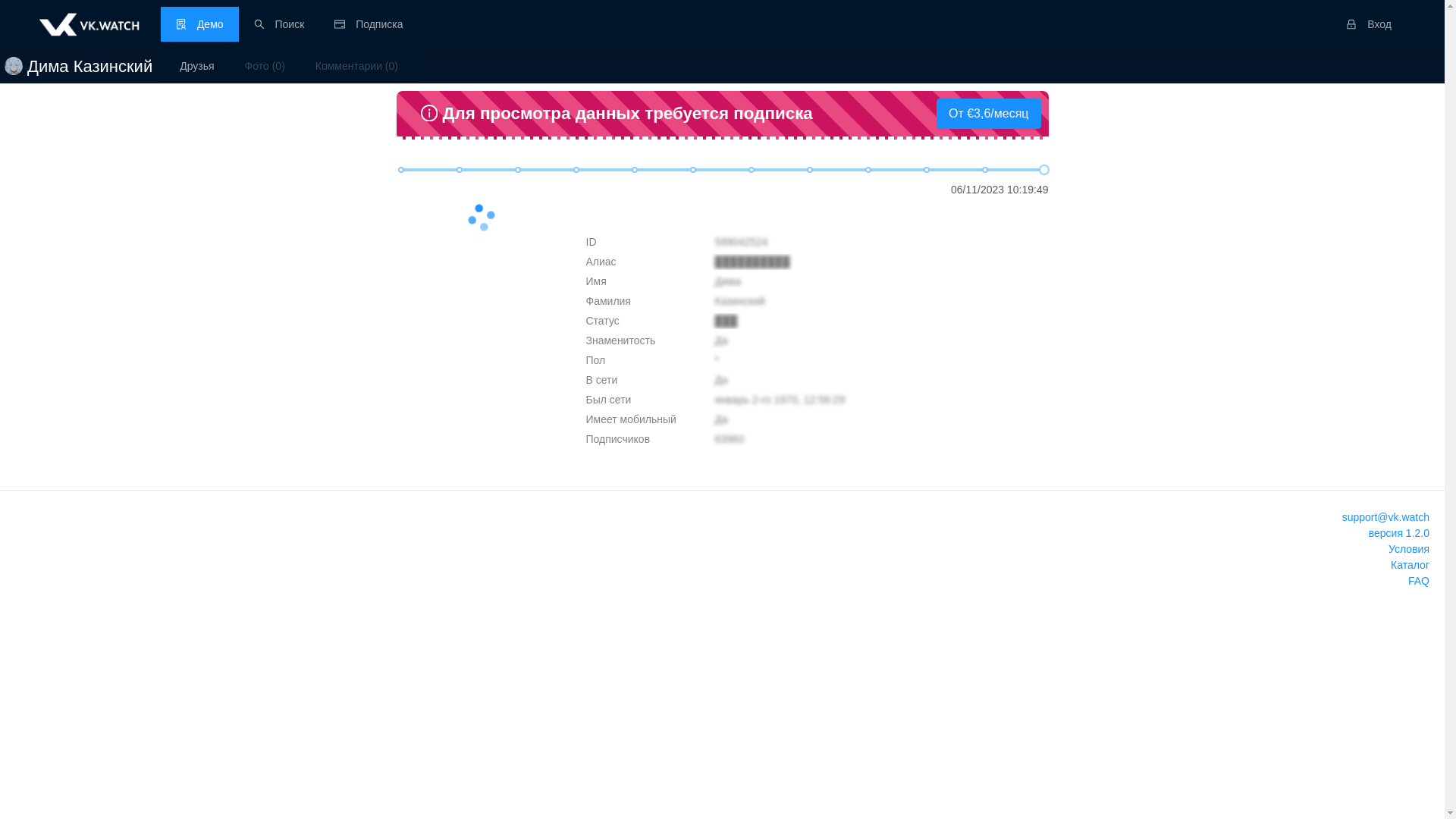Click the ID label in profile details

tap(591, 242)
